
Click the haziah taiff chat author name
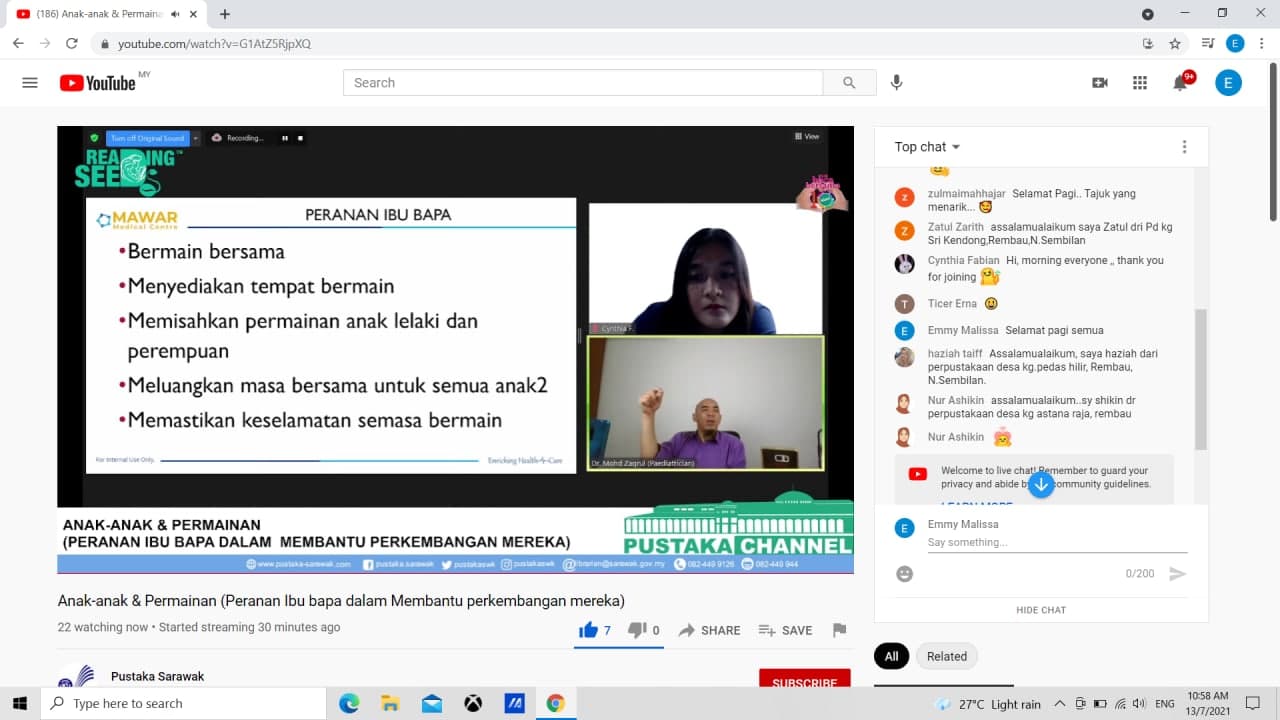[955, 353]
